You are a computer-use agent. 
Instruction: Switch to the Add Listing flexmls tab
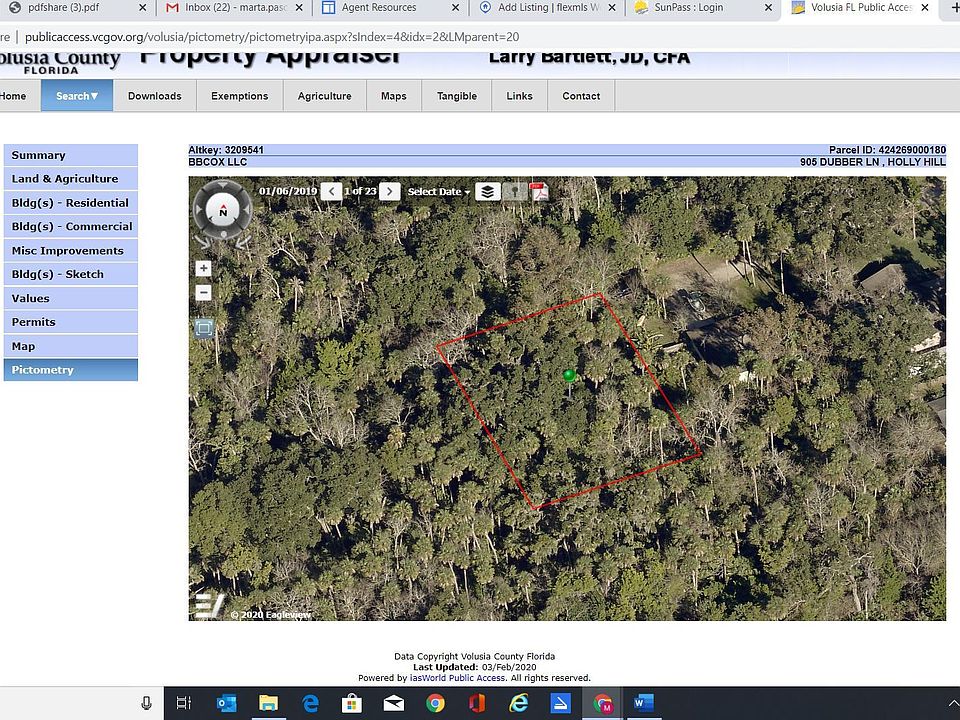tap(548, 7)
